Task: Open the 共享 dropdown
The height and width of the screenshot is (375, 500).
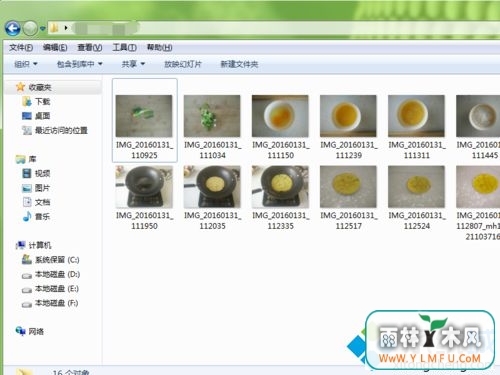Action: [x=133, y=64]
